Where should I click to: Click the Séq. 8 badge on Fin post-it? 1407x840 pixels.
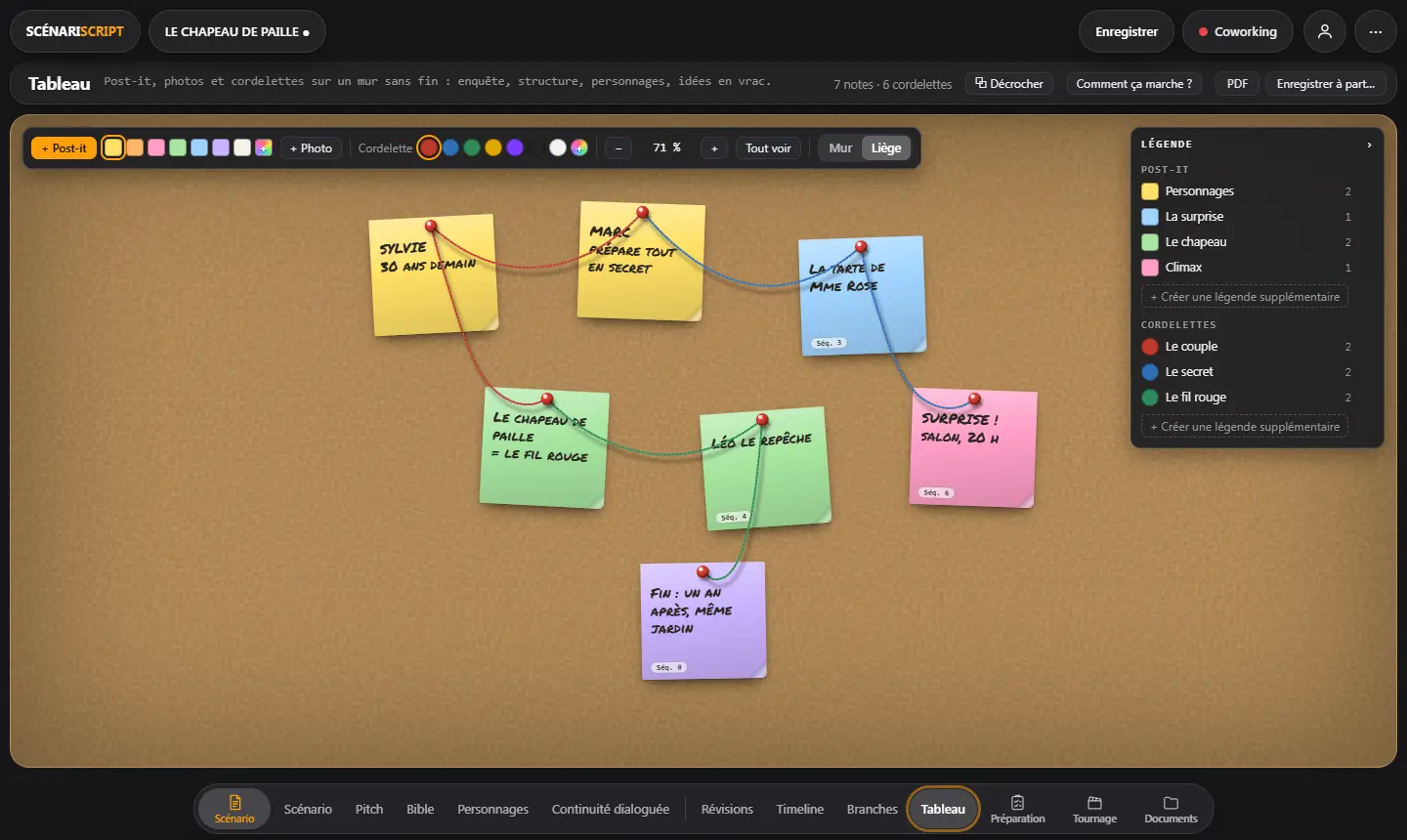[x=669, y=667]
